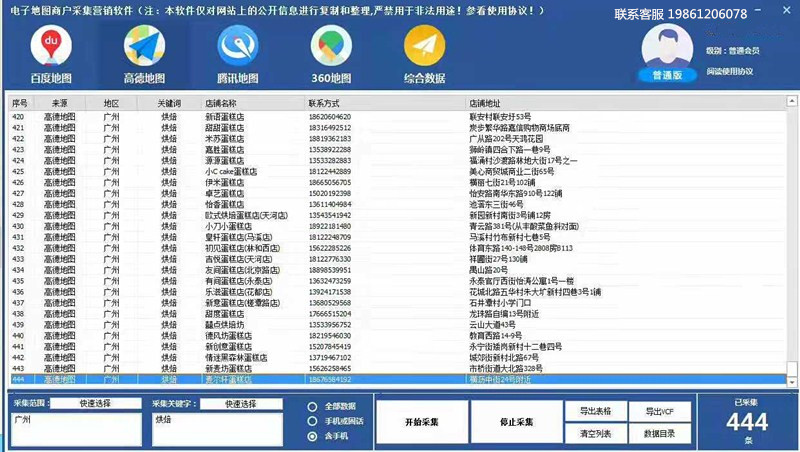This screenshot has width=800, height=452.
Task: Open 快速选择 for the 采集关键字 keyword
Action: point(240,404)
